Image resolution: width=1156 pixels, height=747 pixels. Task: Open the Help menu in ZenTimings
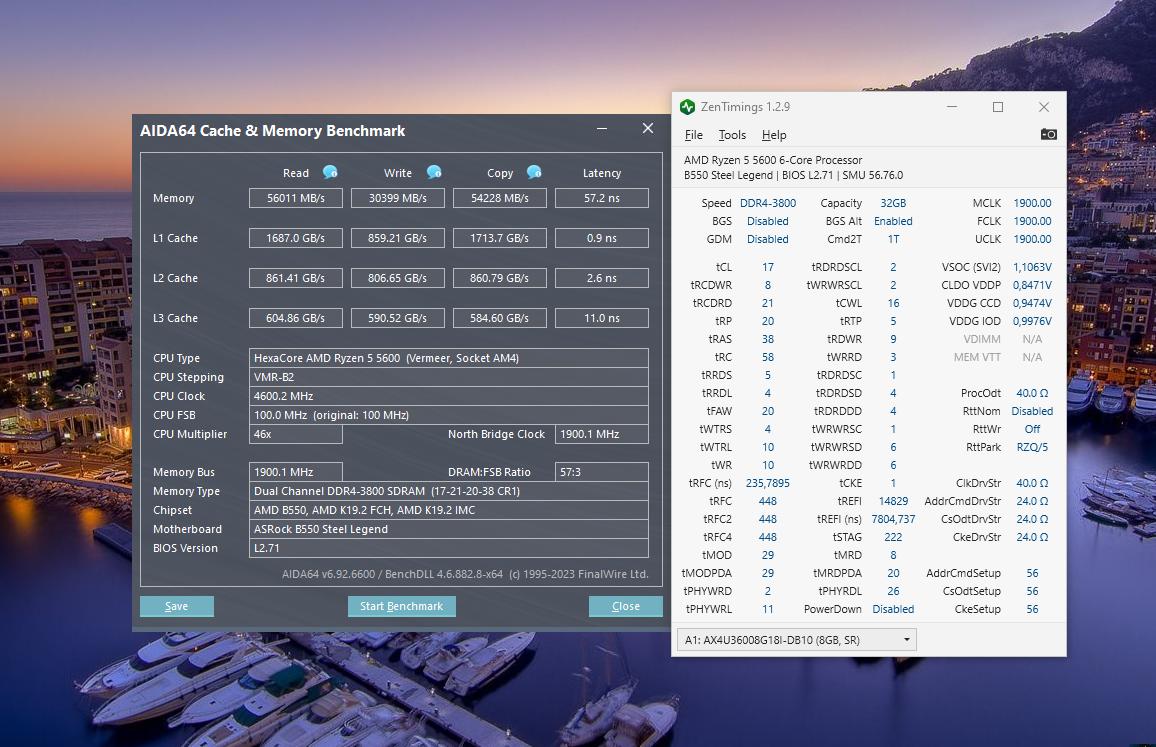[x=774, y=135]
